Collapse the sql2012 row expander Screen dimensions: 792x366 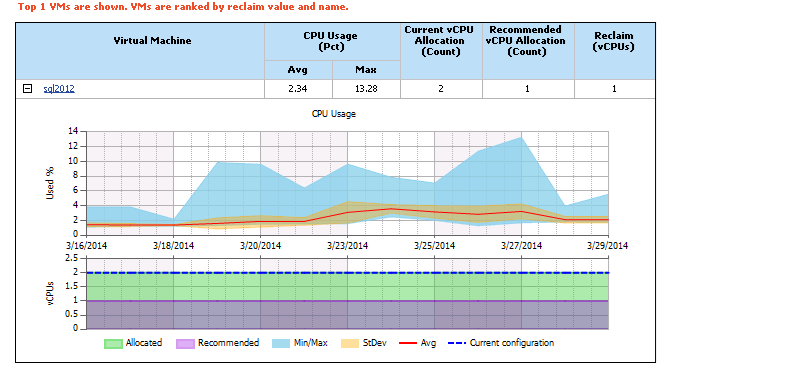pyautogui.click(x=28, y=89)
